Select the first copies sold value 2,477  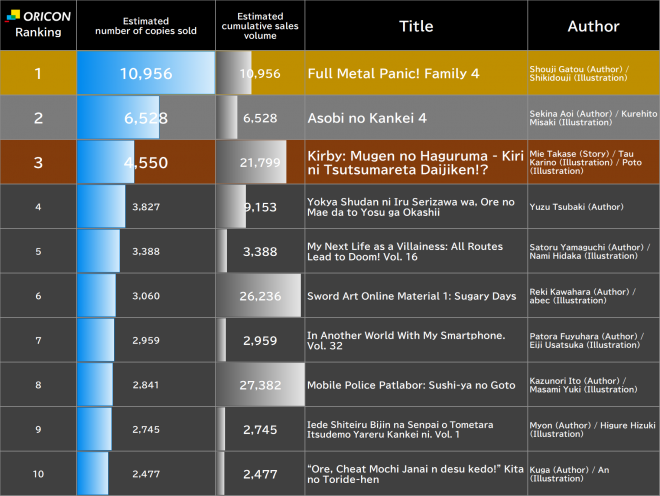click(x=146, y=474)
